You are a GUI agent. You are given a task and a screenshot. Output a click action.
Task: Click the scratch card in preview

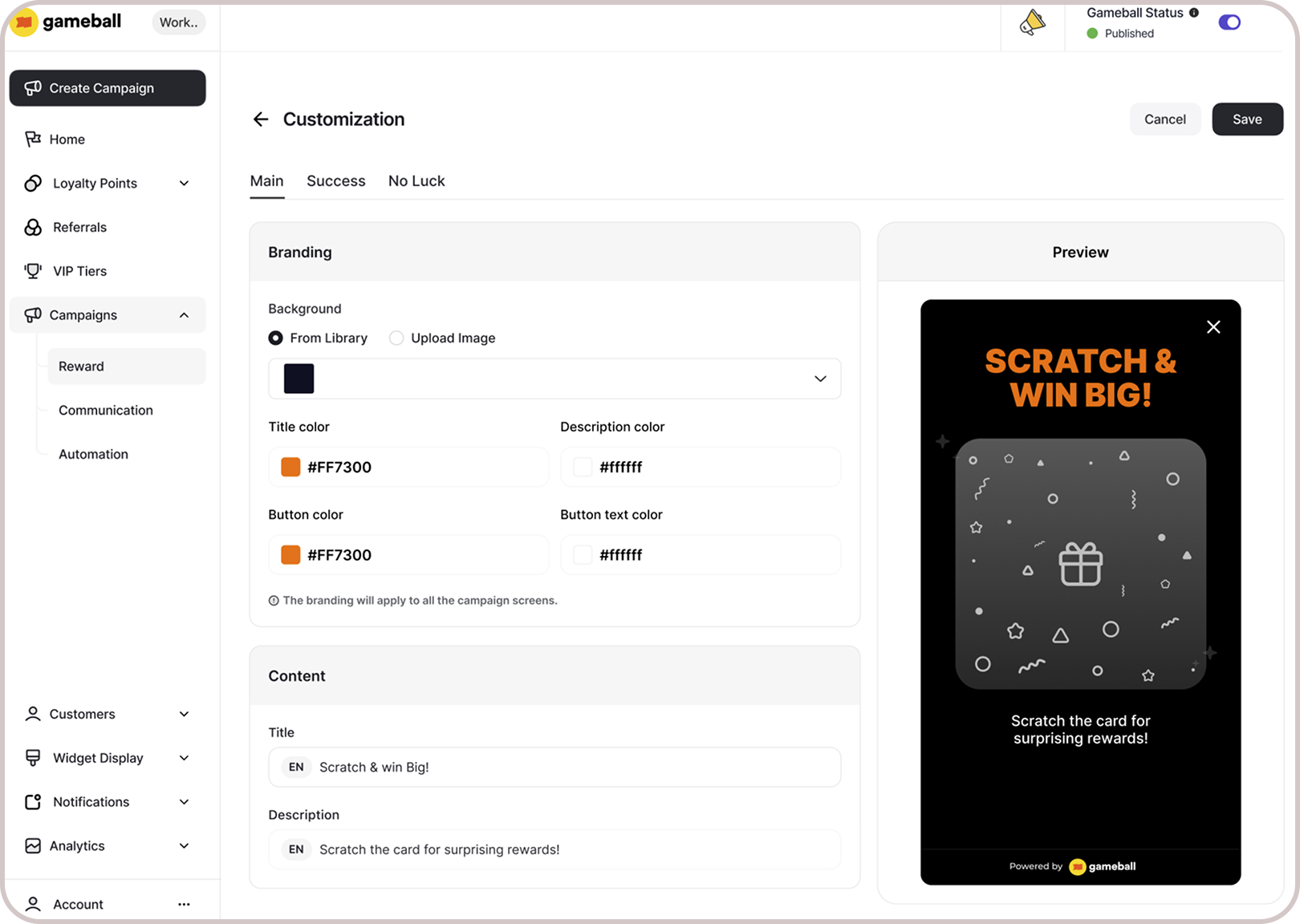(1081, 564)
